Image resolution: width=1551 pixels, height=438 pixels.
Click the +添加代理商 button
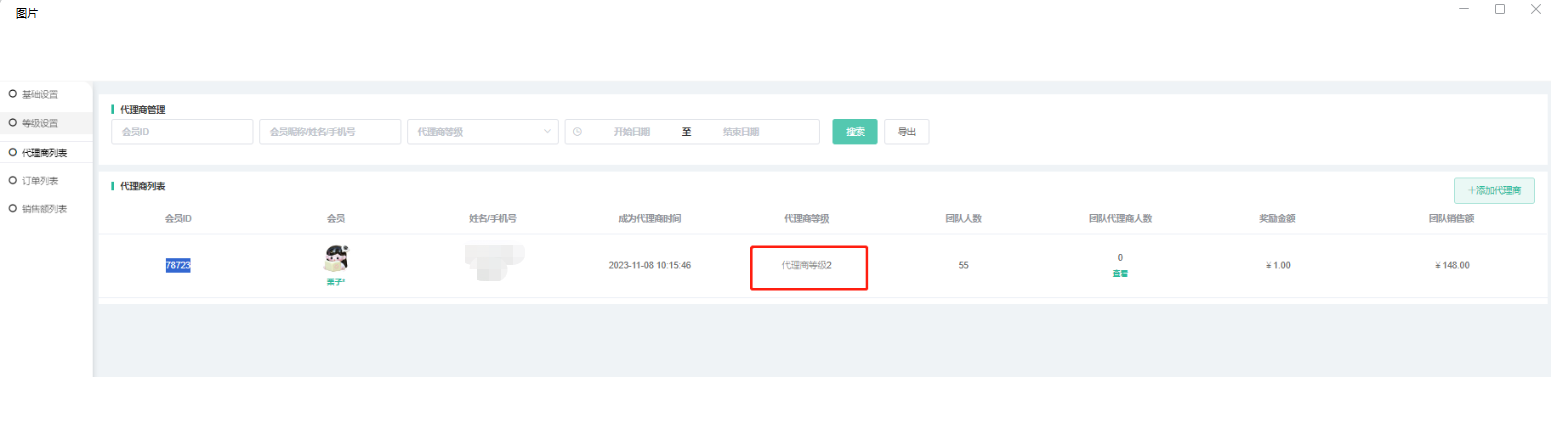click(1493, 191)
